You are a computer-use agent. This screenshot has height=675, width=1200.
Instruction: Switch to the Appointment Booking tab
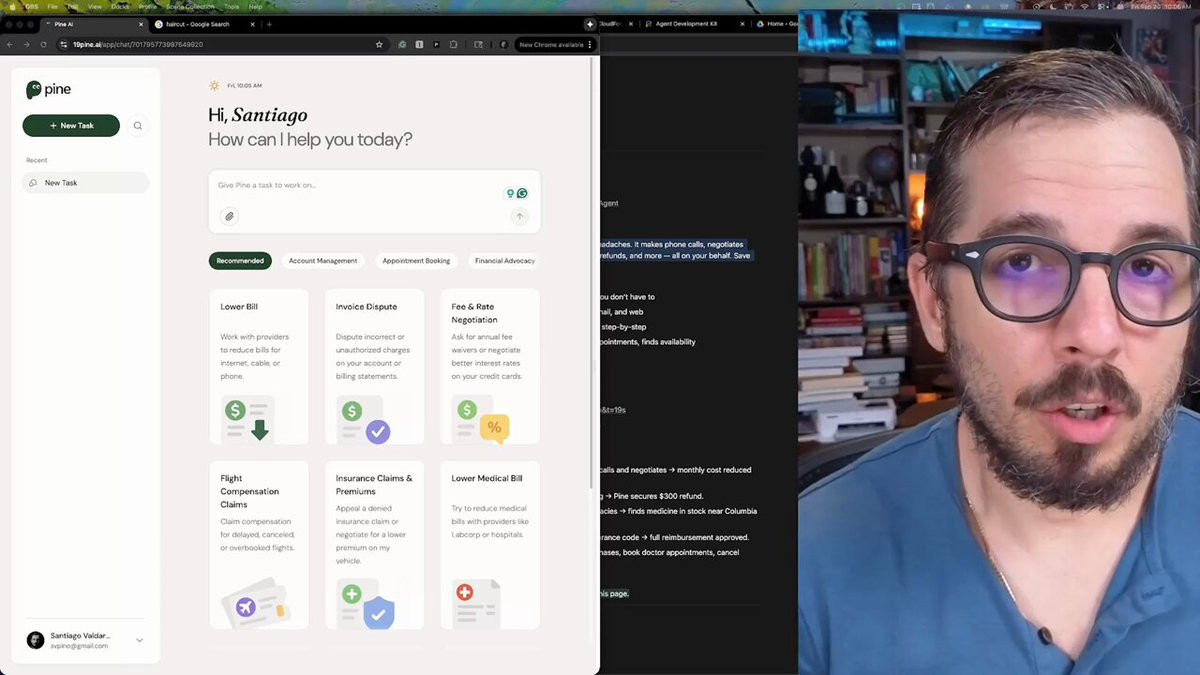click(x=416, y=261)
